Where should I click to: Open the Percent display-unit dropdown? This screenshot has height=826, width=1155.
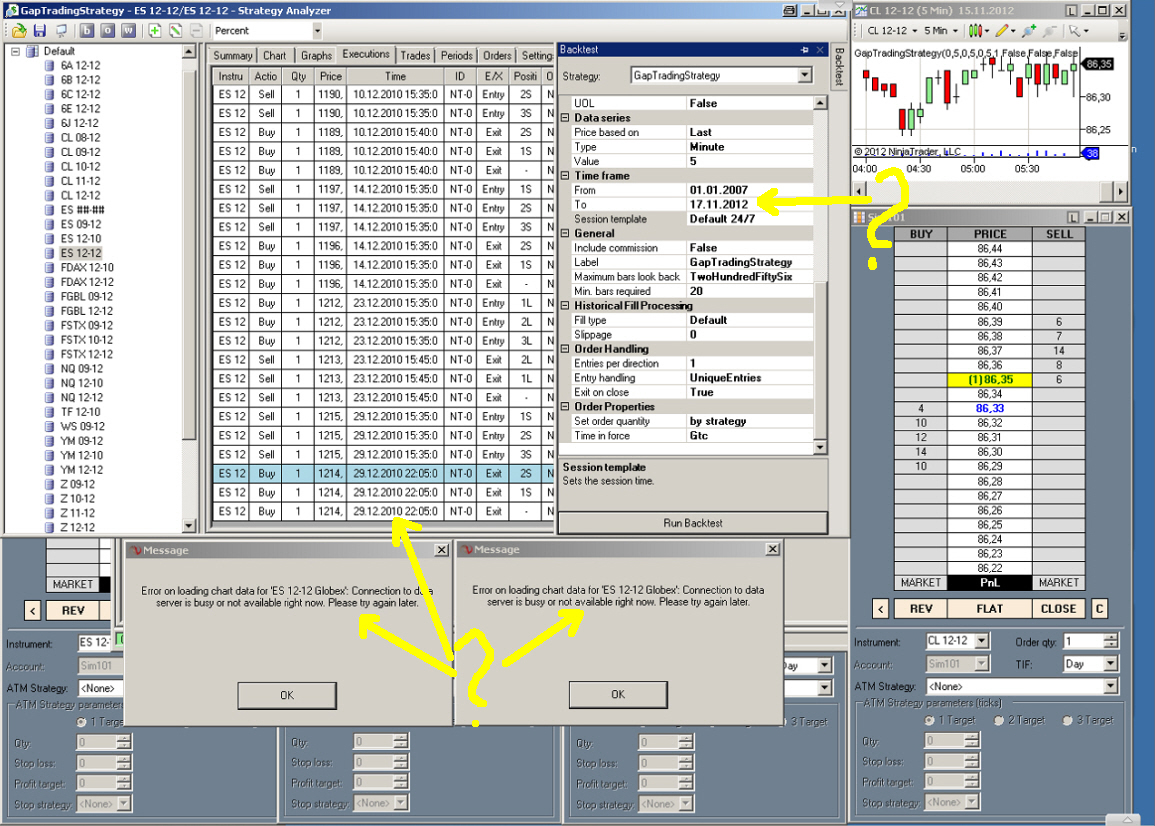[x=317, y=31]
